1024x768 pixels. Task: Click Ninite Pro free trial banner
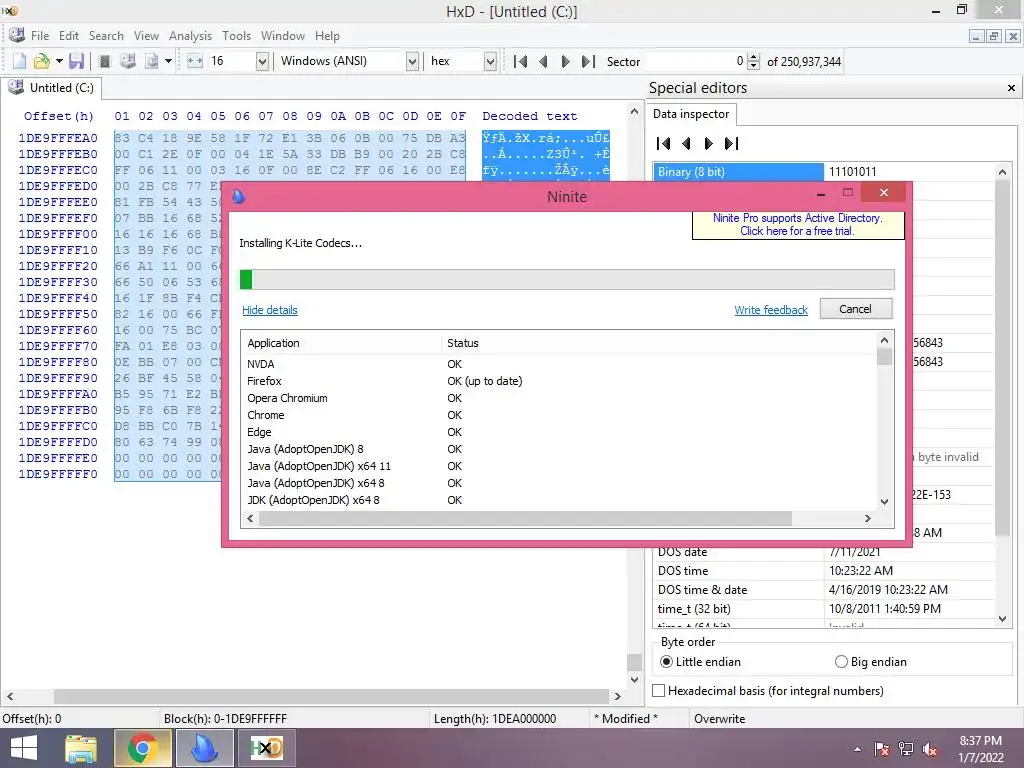pyautogui.click(x=797, y=225)
